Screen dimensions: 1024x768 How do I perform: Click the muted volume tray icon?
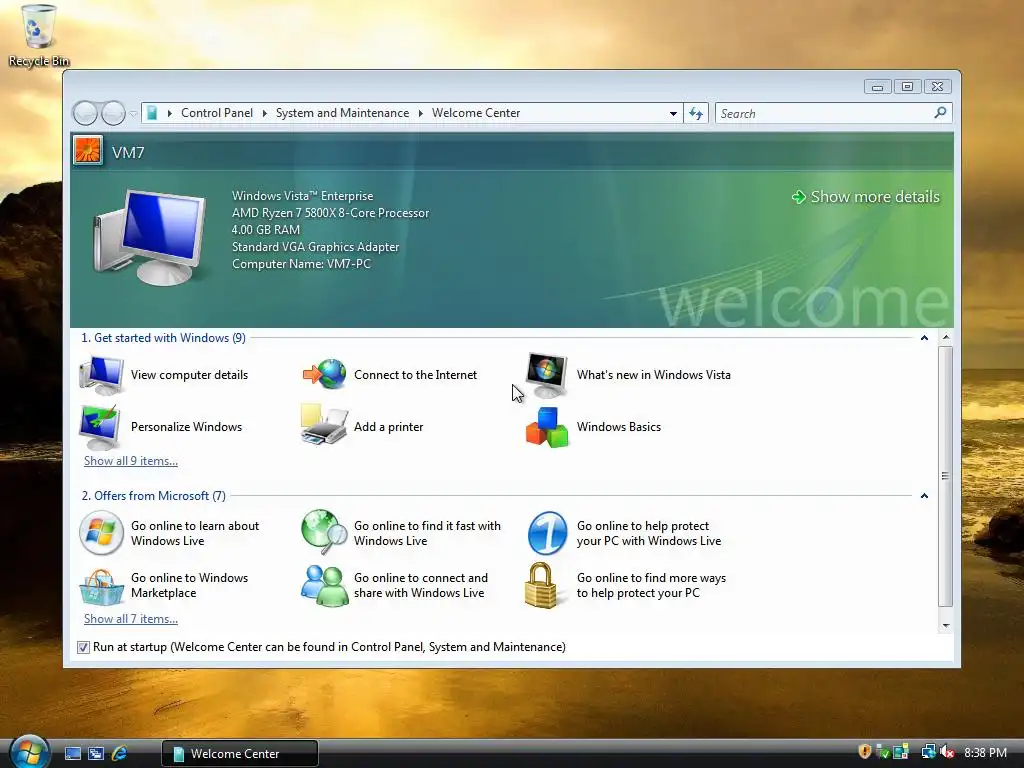[x=947, y=752]
